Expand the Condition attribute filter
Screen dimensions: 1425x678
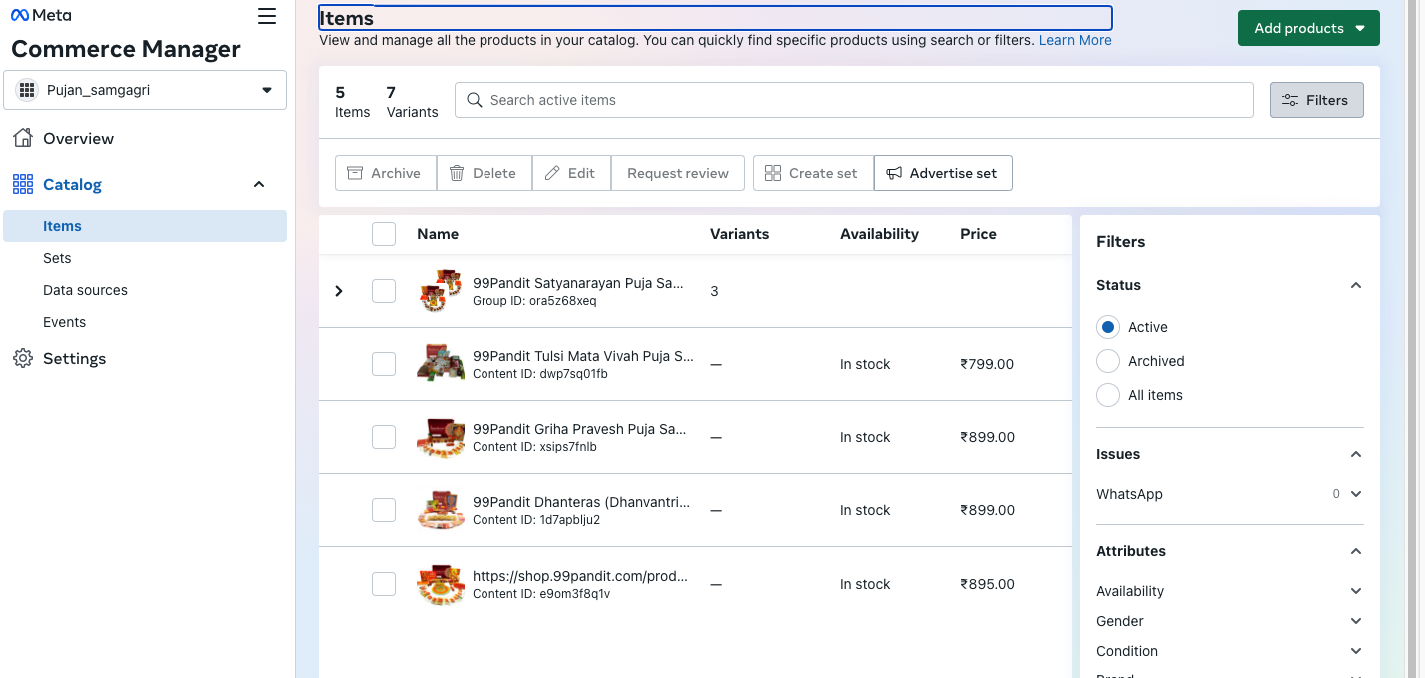[1356, 651]
